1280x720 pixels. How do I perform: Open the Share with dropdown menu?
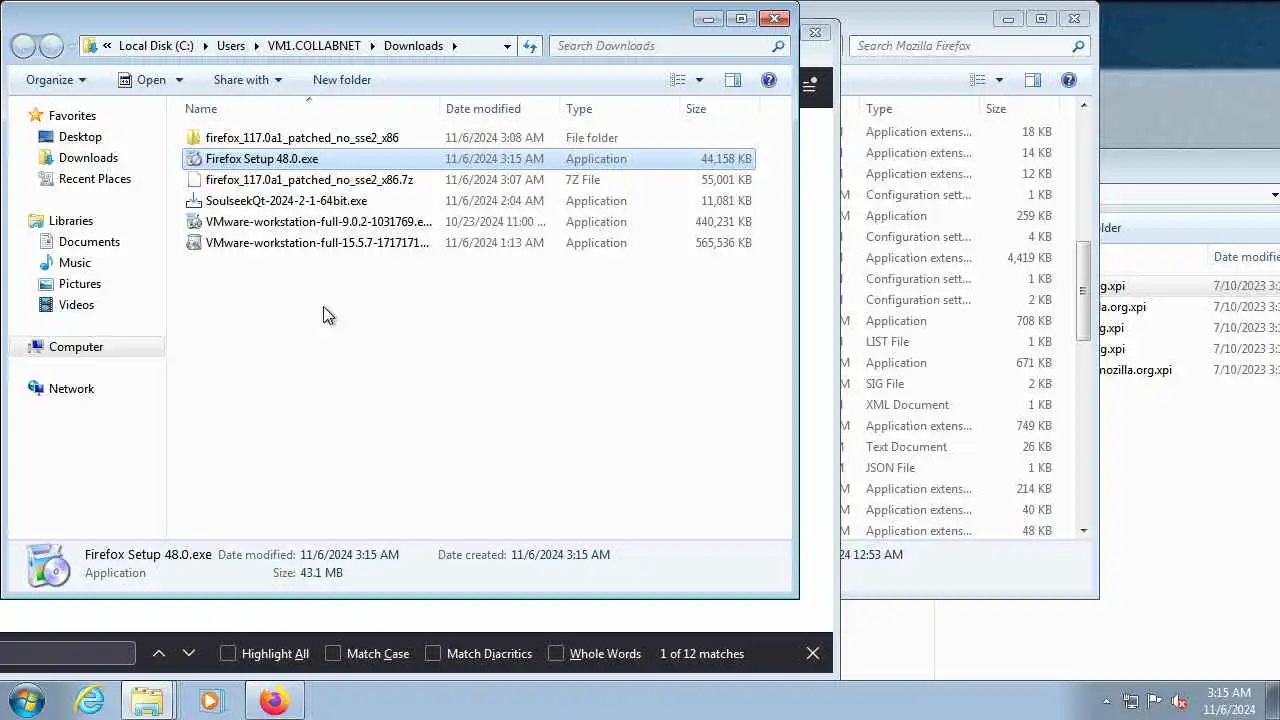click(247, 80)
